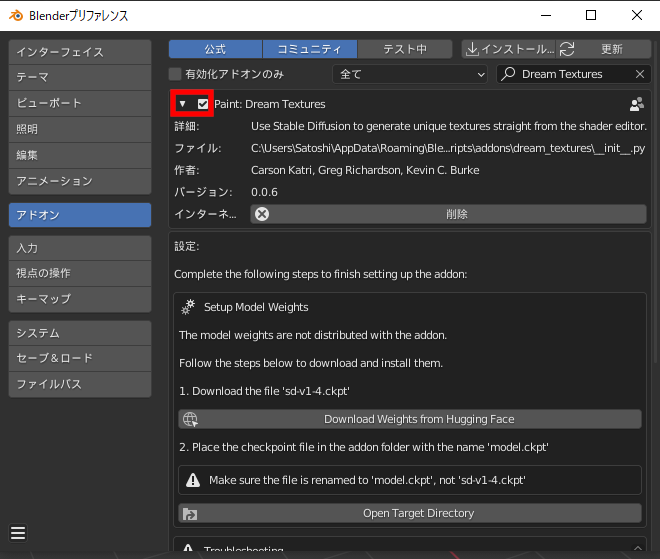The image size is (660, 559).
Task: Click the Dream Textures search field
Action: tap(574, 74)
